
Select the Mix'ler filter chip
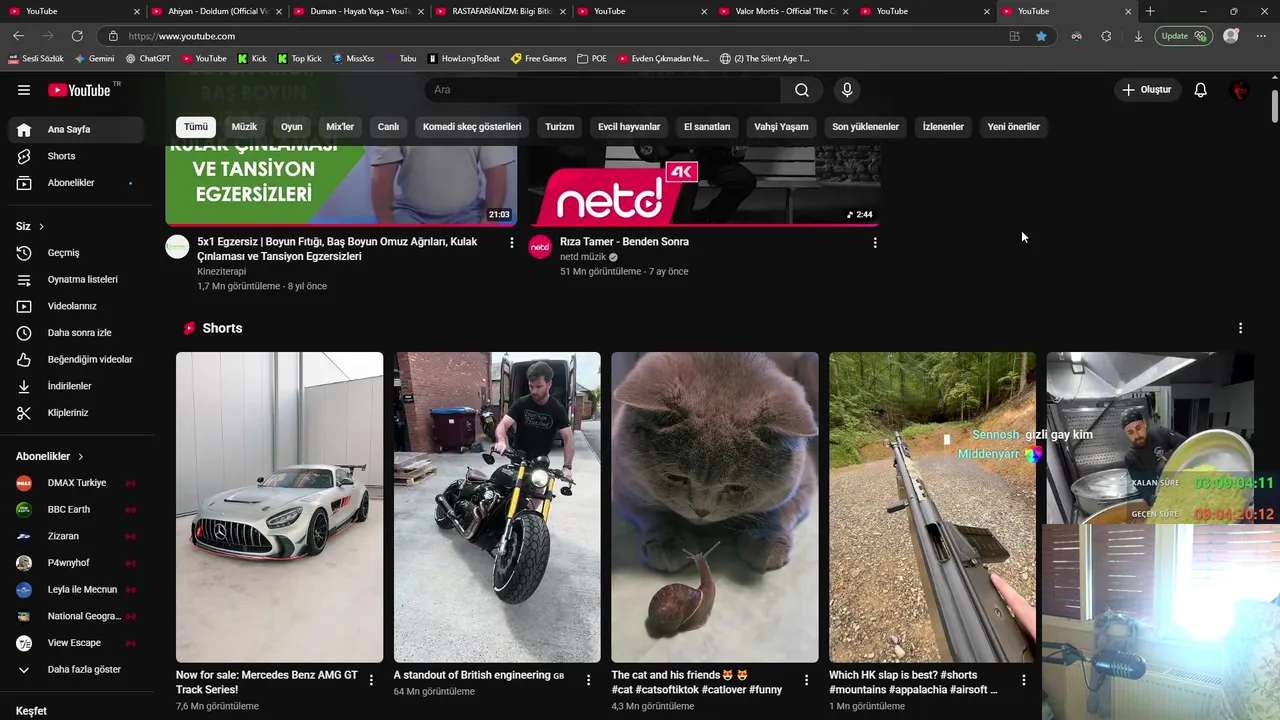coord(340,127)
